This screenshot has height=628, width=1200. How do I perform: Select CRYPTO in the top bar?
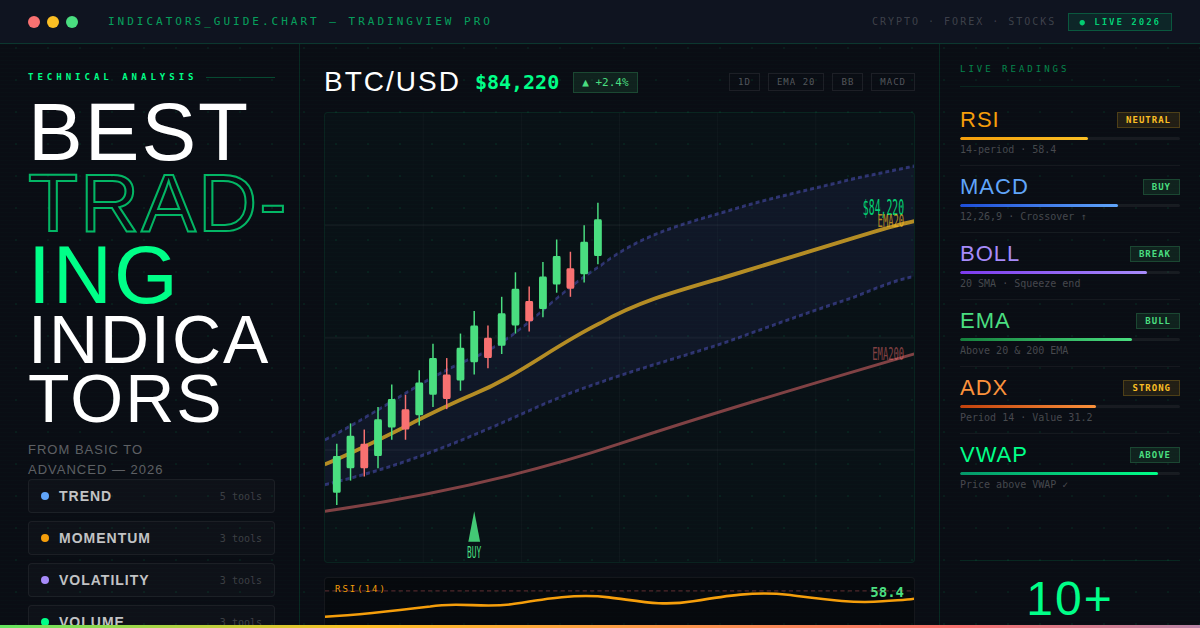(895, 21)
